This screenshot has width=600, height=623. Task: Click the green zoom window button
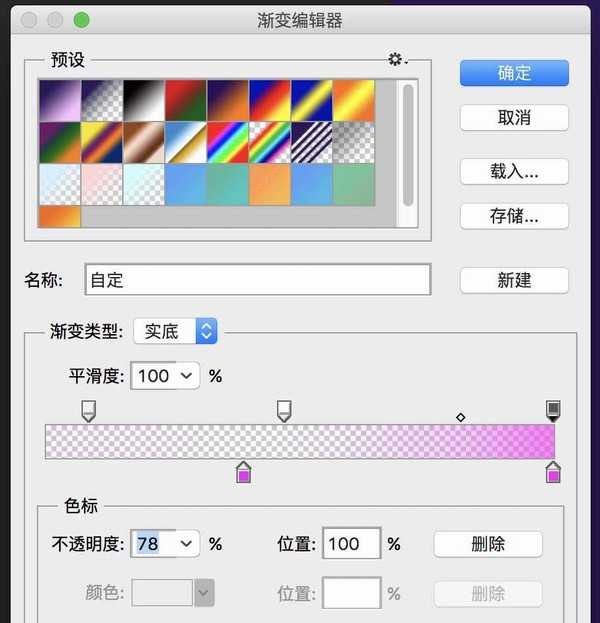coord(81,20)
